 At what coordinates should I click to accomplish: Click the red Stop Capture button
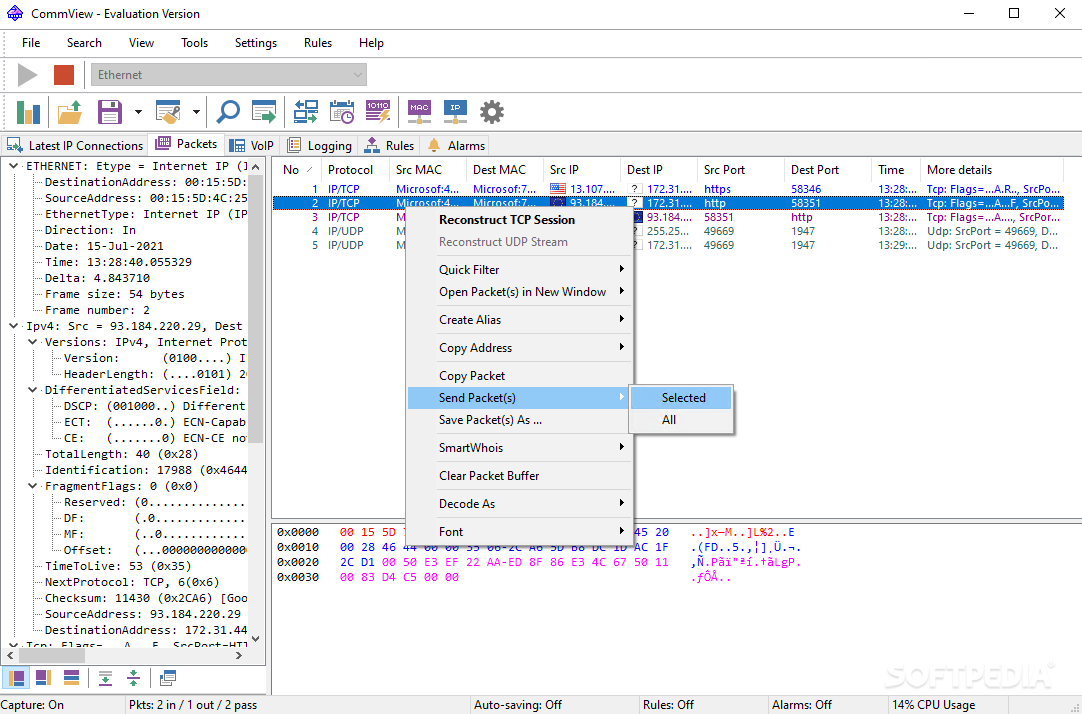pos(64,75)
